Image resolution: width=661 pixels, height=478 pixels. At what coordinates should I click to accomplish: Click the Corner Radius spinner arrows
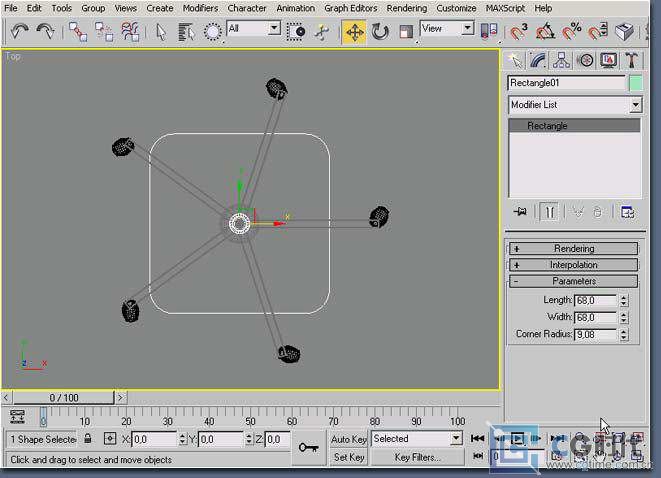pos(624,335)
